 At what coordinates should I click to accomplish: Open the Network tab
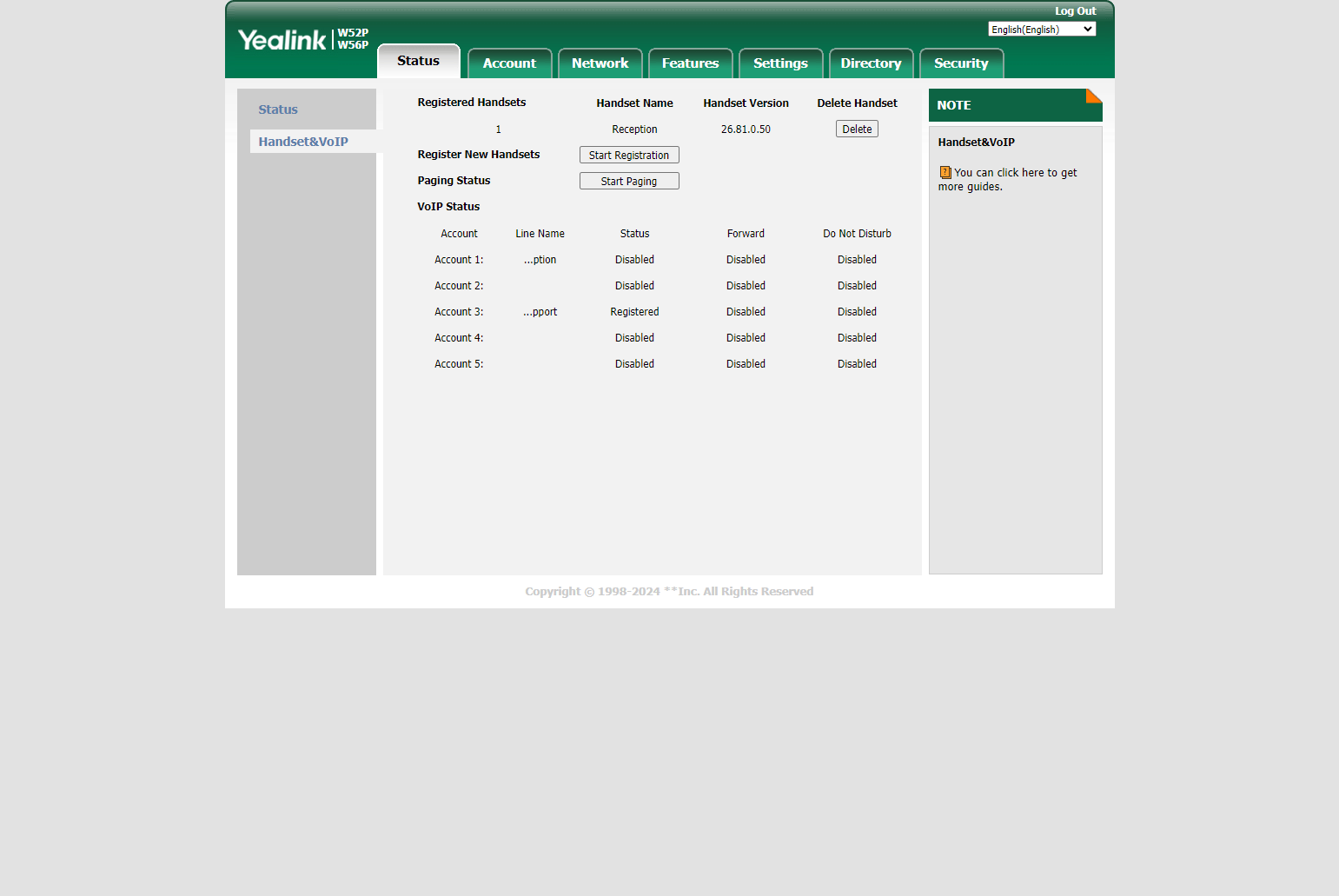[x=600, y=63]
